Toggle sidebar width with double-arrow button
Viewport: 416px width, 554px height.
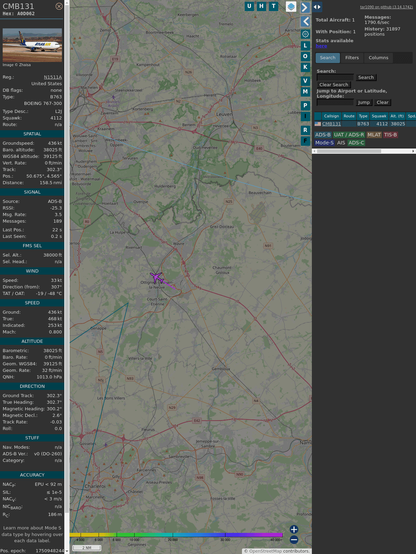[317, 7]
